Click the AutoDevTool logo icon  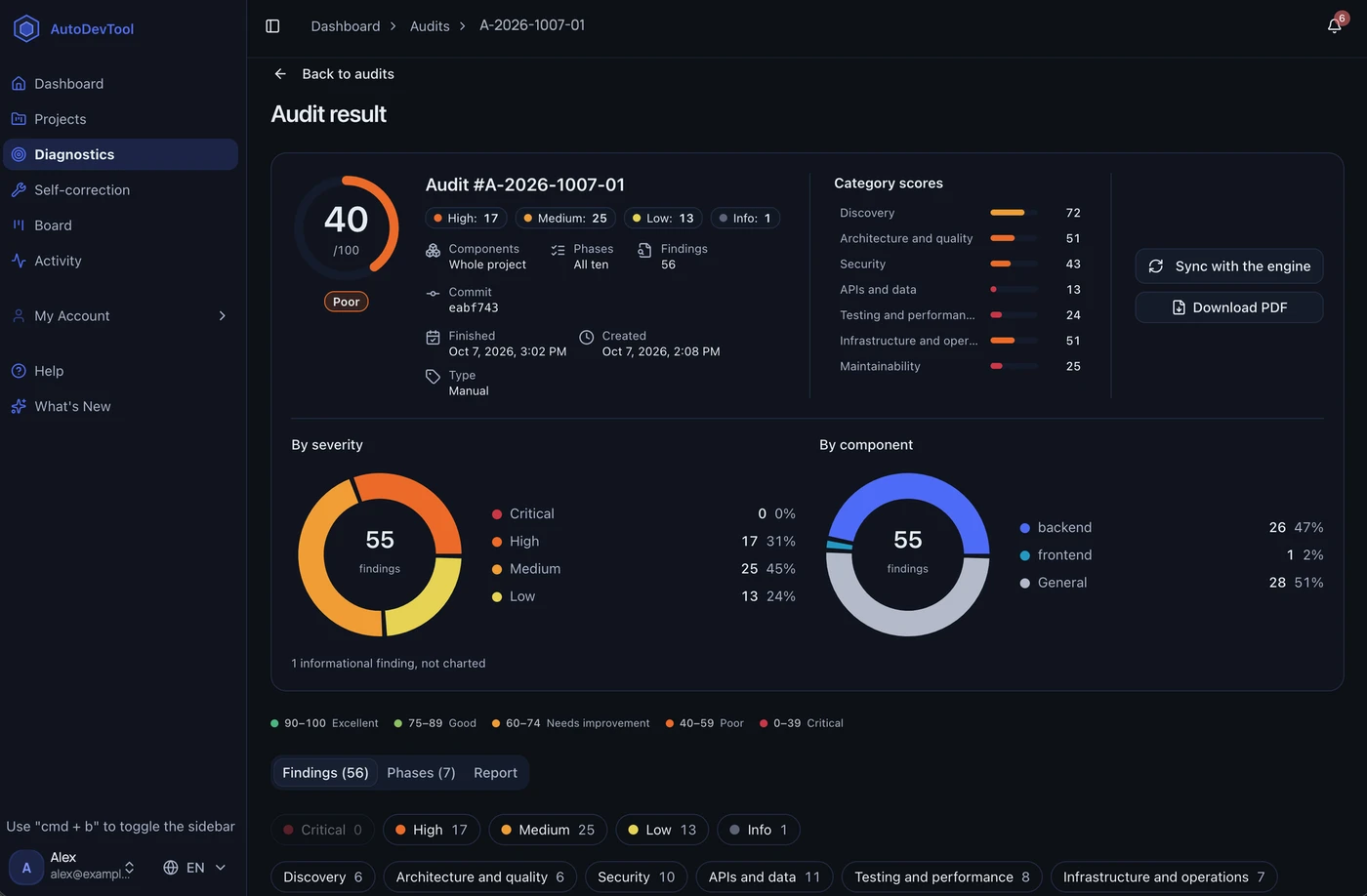point(26,28)
